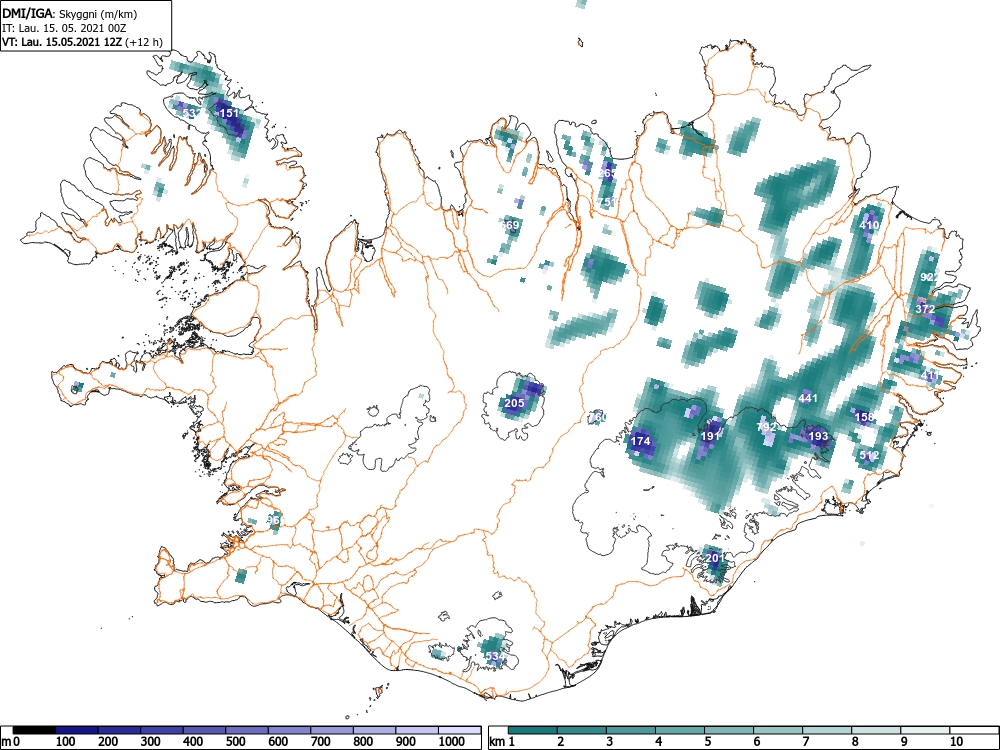1000x750 pixels.
Task: Click the '201' value near the south coast
Action: pos(715,558)
